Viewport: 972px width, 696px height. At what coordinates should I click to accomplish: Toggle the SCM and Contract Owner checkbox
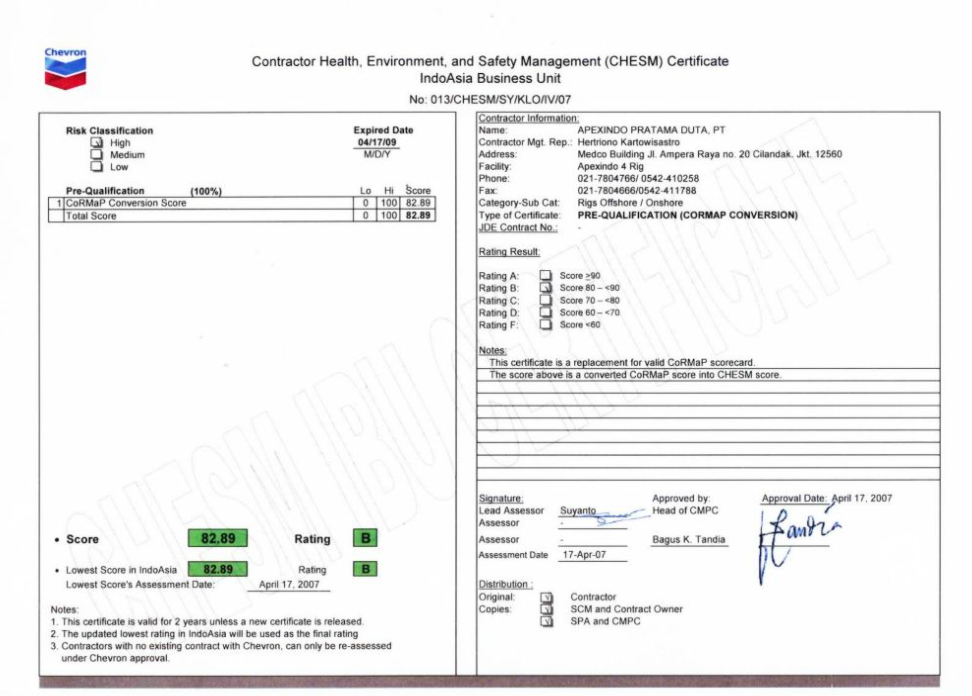(x=547, y=609)
